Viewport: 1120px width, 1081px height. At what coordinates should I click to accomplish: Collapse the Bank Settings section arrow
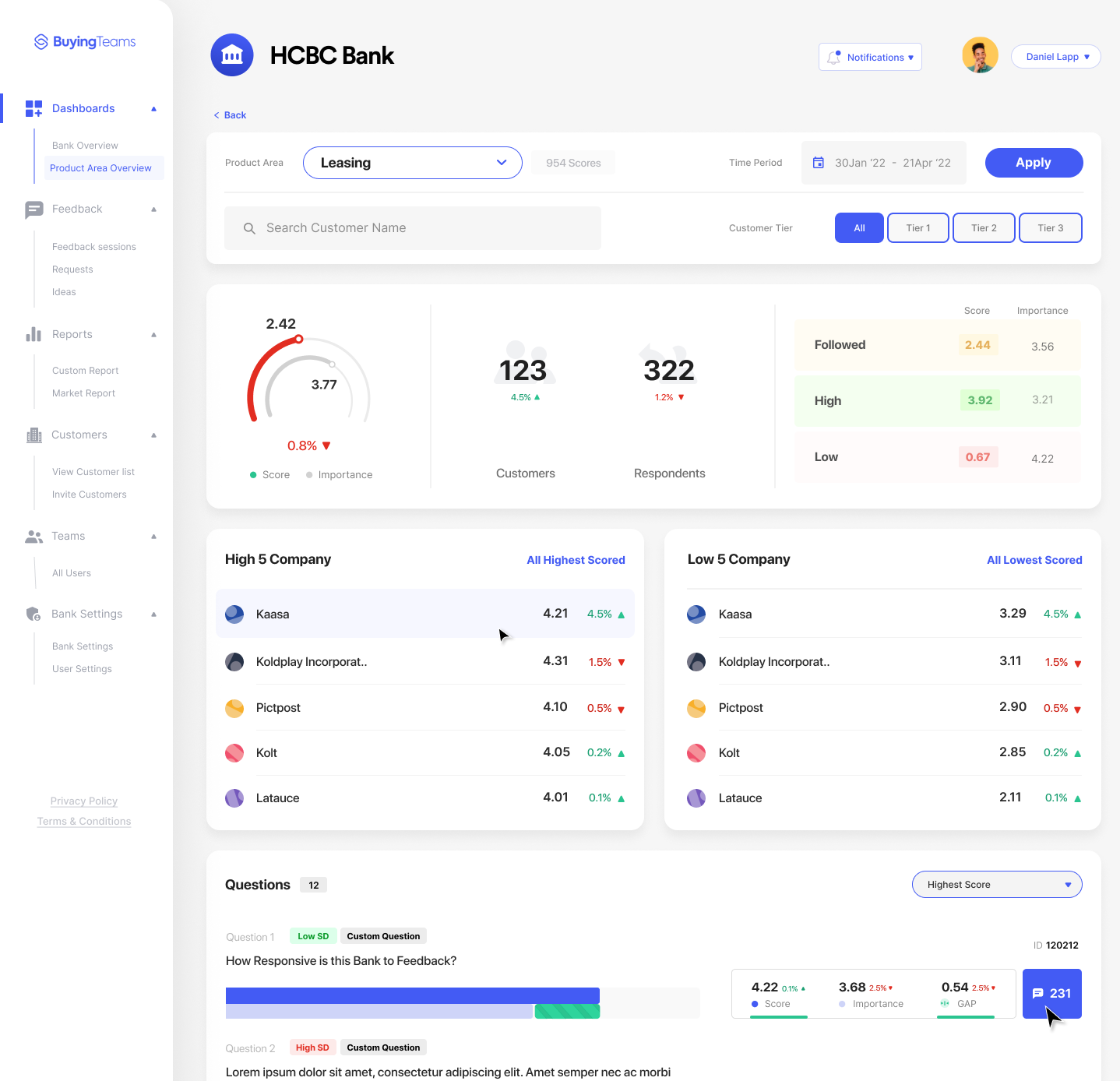click(154, 614)
